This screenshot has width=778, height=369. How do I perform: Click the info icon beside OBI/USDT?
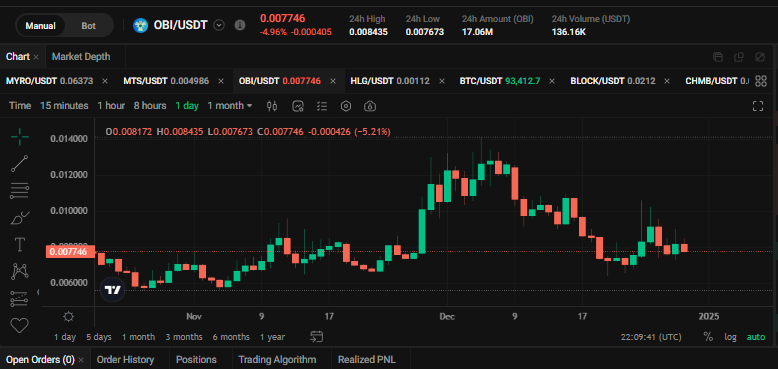[240, 25]
